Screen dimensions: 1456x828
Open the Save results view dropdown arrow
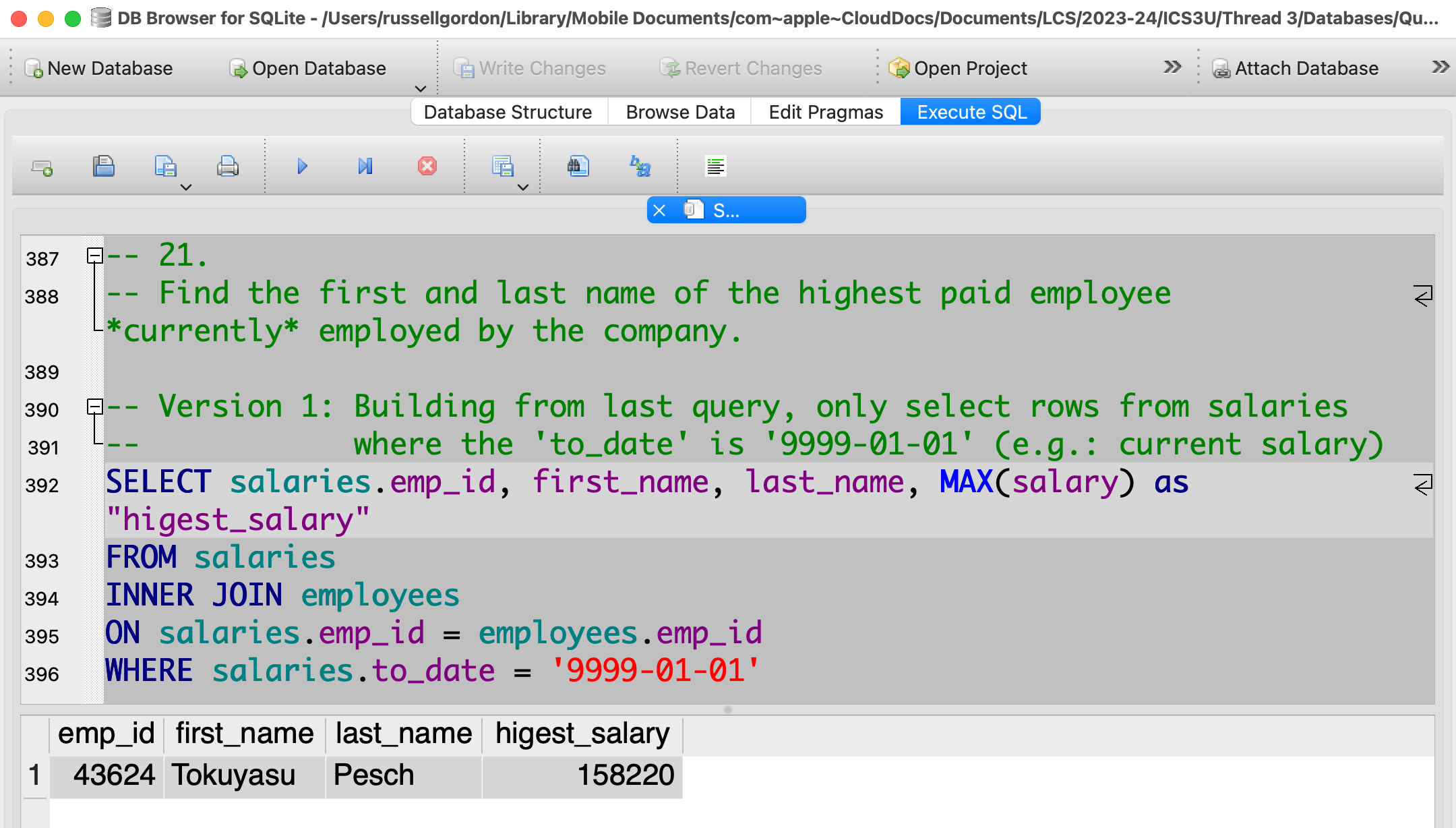coord(523,187)
